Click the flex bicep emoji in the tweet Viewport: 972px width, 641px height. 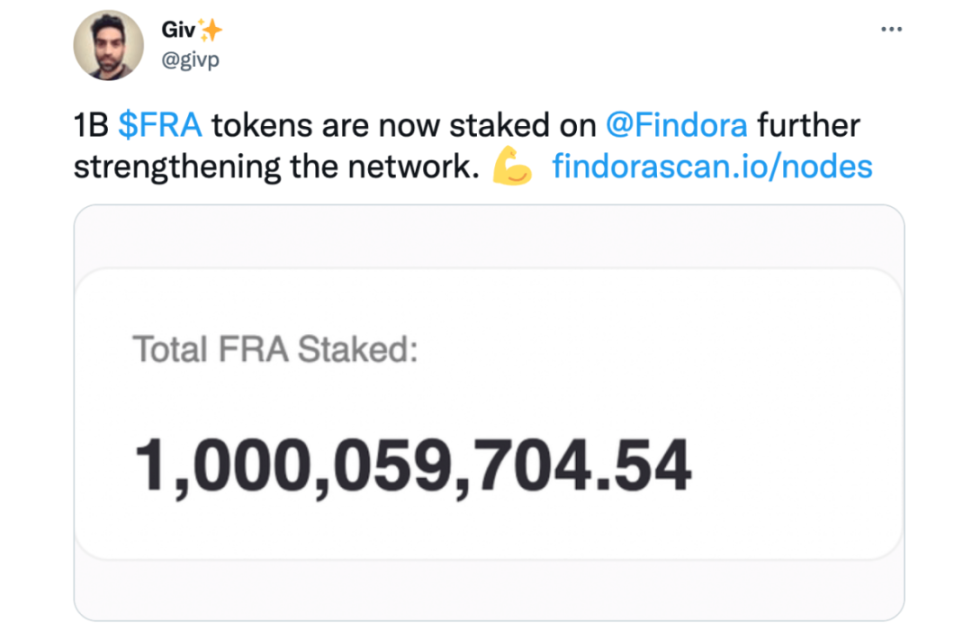pyautogui.click(x=510, y=167)
